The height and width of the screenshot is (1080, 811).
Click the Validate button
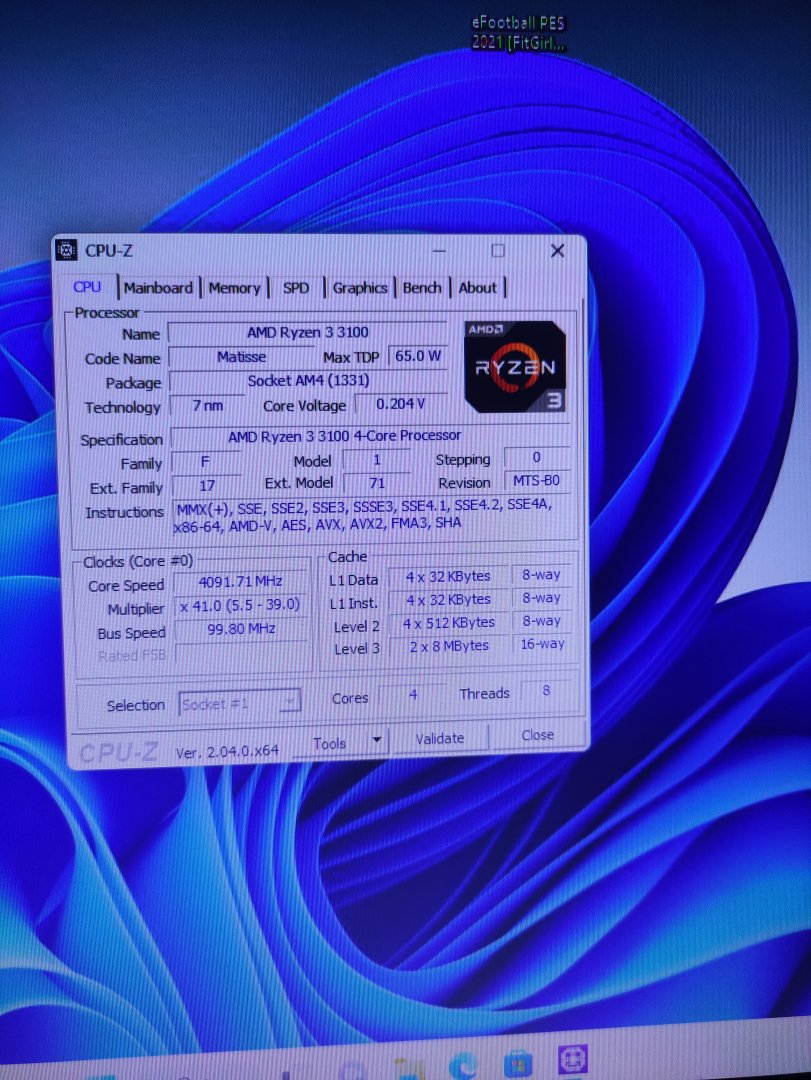(440, 738)
